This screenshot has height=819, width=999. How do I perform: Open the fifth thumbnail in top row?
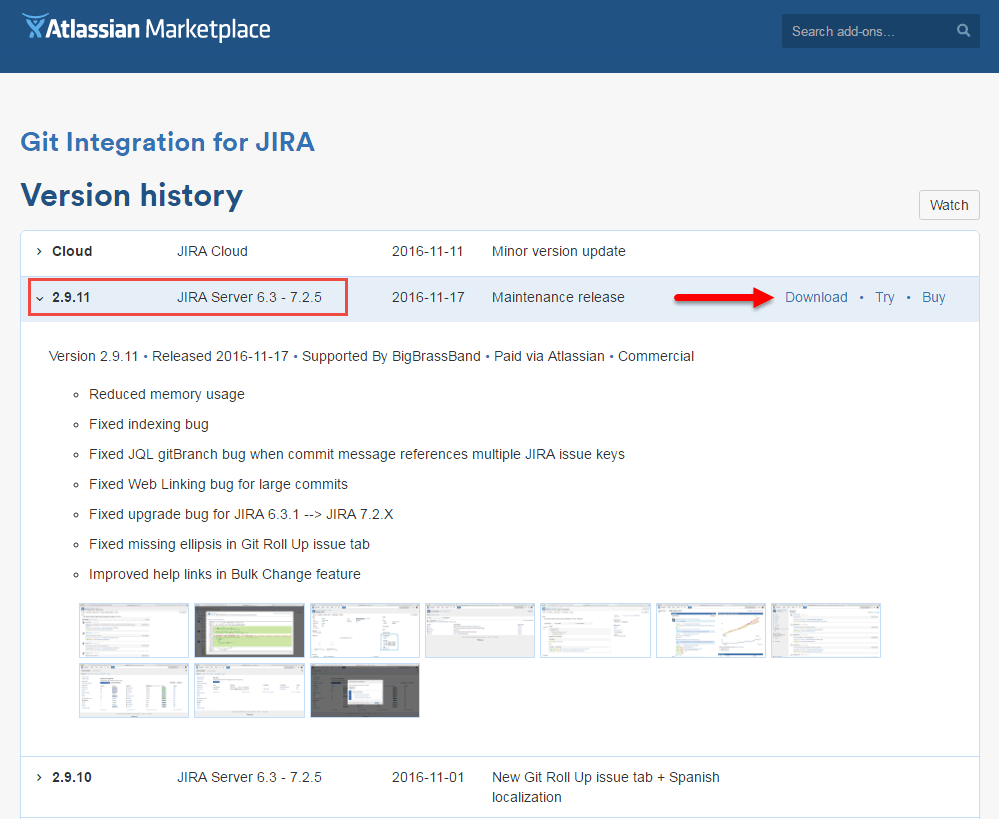[595, 630]
